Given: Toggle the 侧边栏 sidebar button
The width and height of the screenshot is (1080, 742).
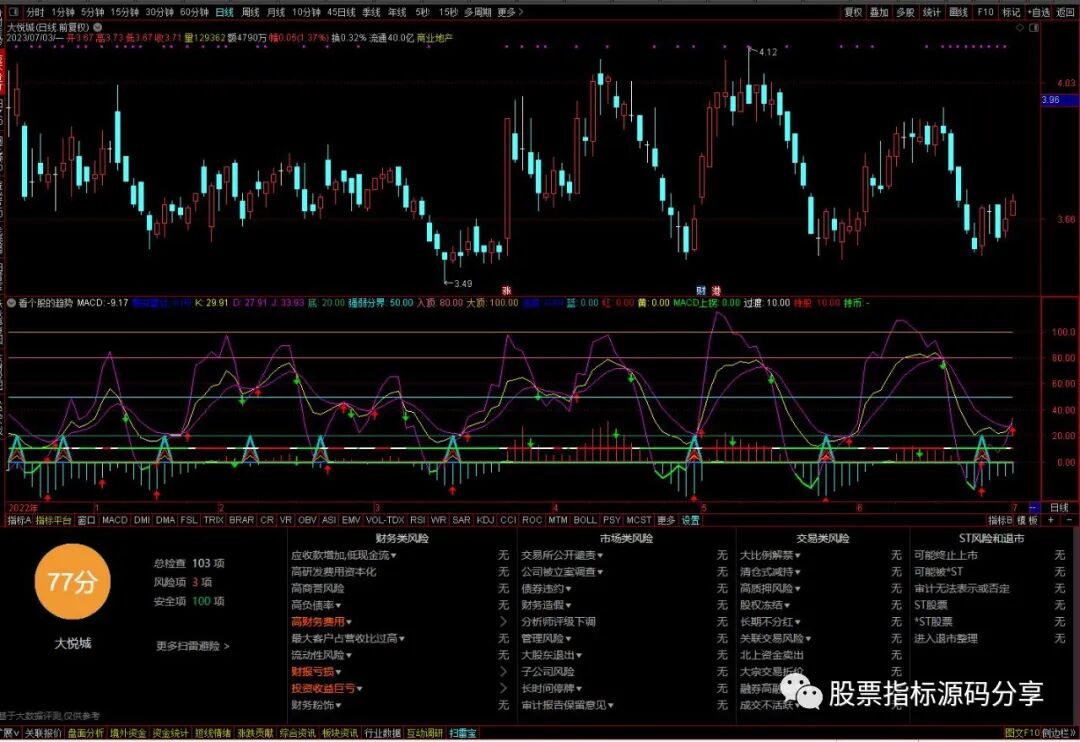Looking at the screenshot, I should pyautogui.click(x=1058, y=733).
